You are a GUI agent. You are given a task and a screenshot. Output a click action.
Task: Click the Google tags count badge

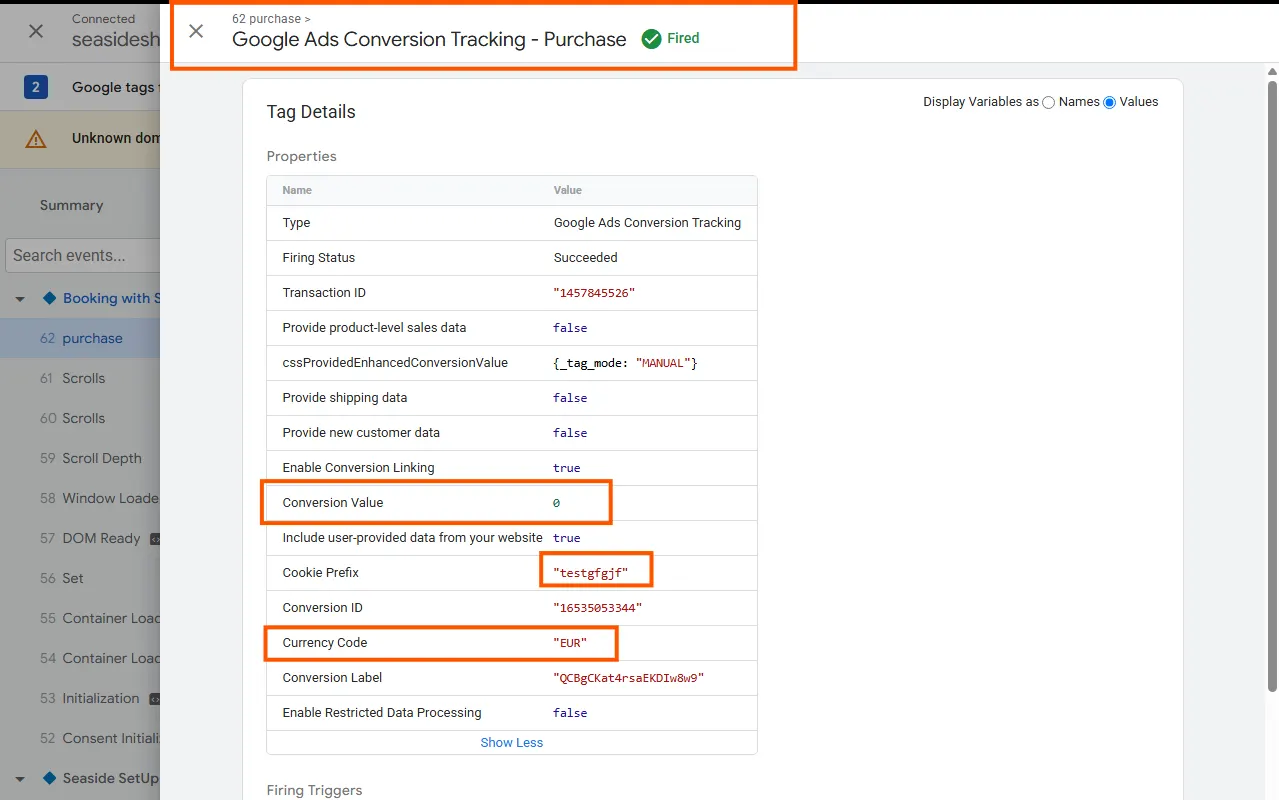pyautogui.click(x=36, y=87)
